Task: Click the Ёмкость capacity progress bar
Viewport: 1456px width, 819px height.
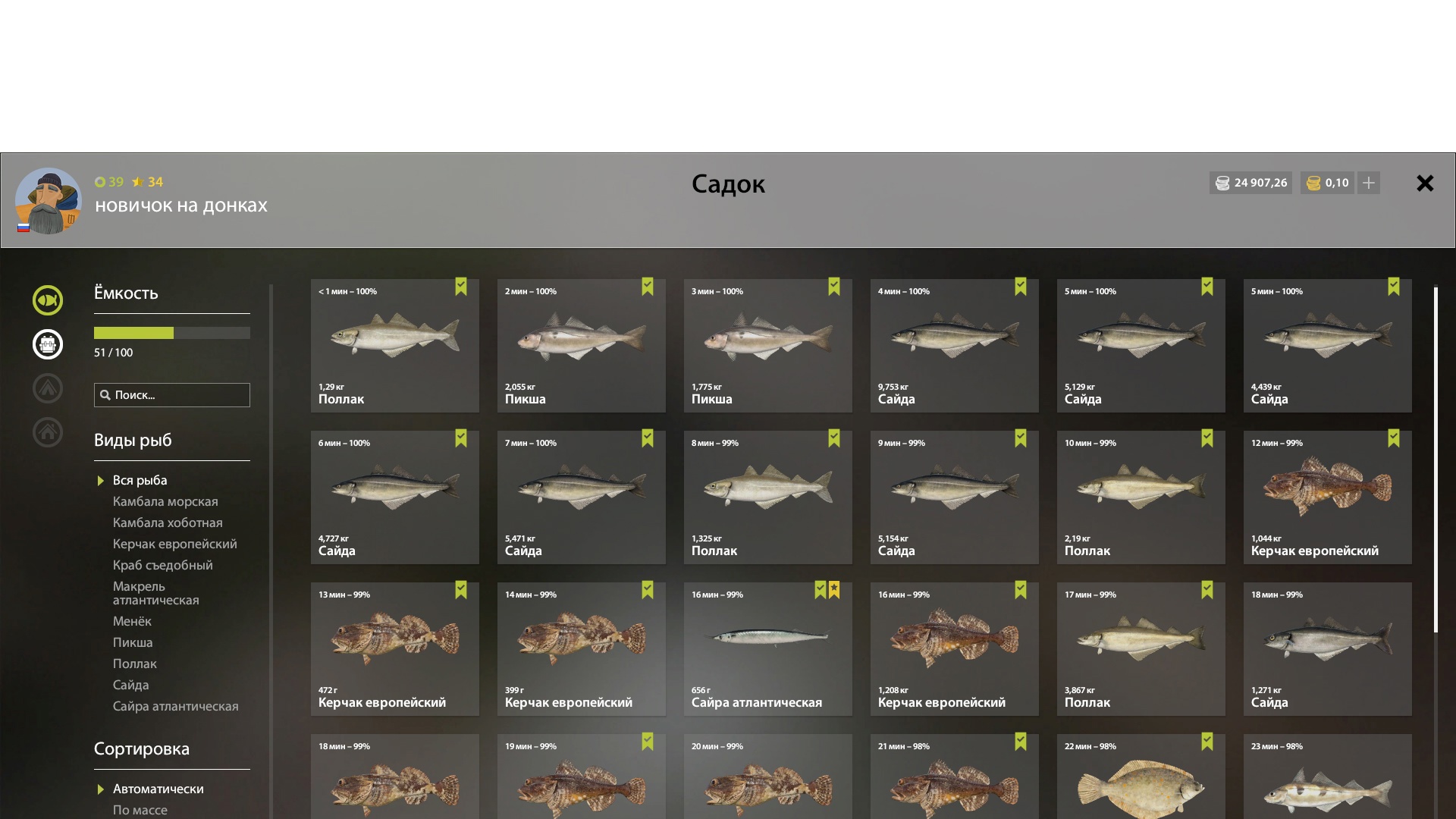Action: (172, 333)
